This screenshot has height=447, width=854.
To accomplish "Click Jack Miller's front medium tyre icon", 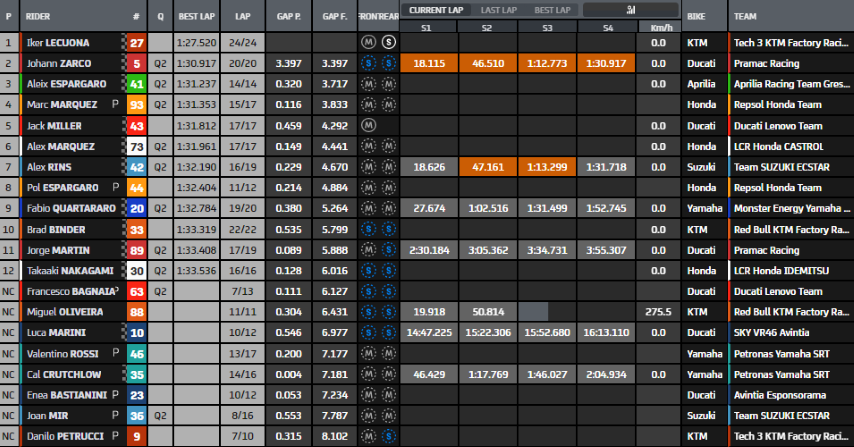I will (368, 126).
